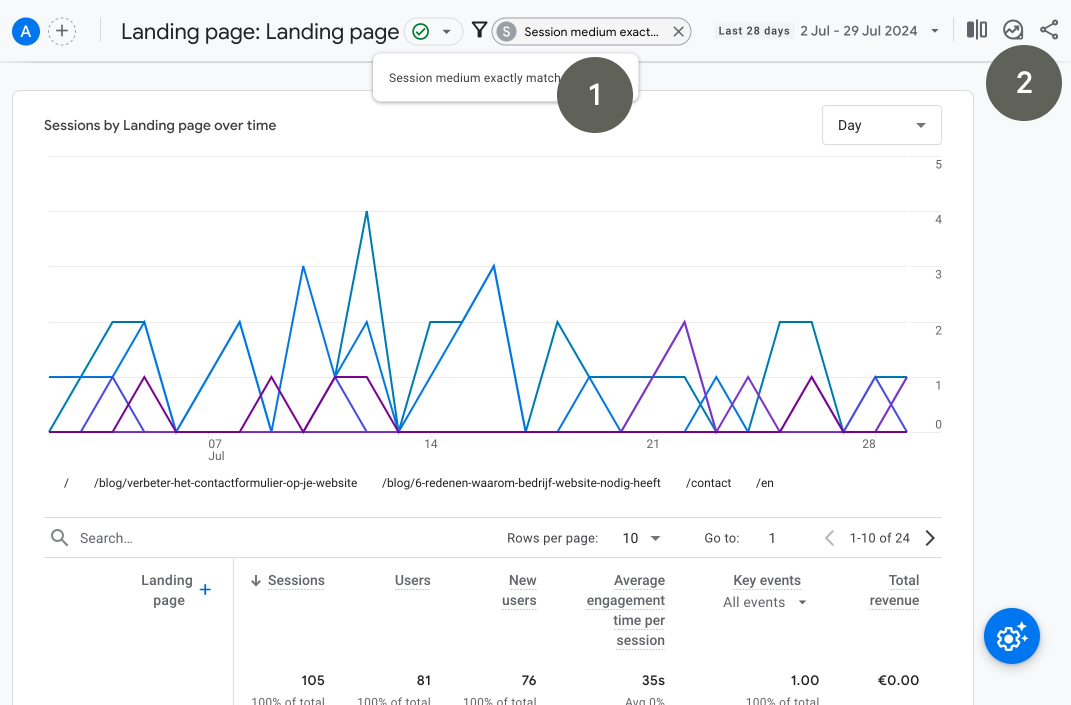Viewport: 1071px width, 705px height.
Task: Click the Sessions total value 105
Action: (x=313, y=680)
